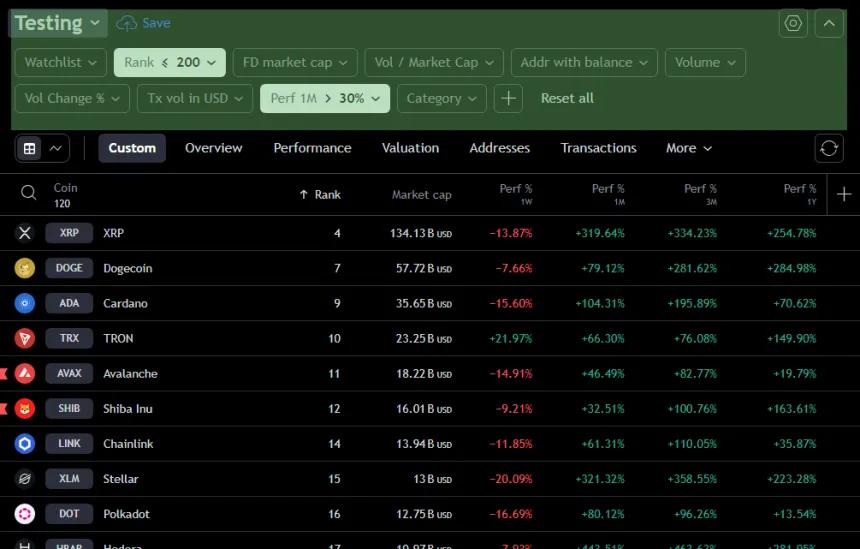The image size is (860, 549).
Task: Expand the Perf 1M > 30% filter
Action: 325,98
